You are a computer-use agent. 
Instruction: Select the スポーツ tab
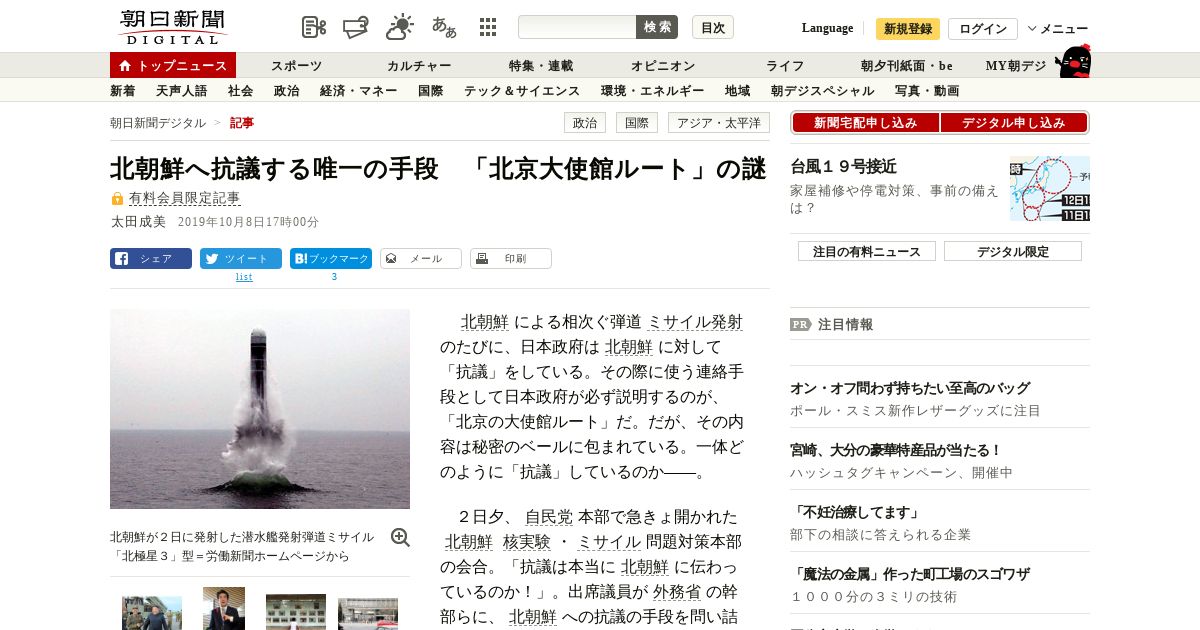pos(296,66)
